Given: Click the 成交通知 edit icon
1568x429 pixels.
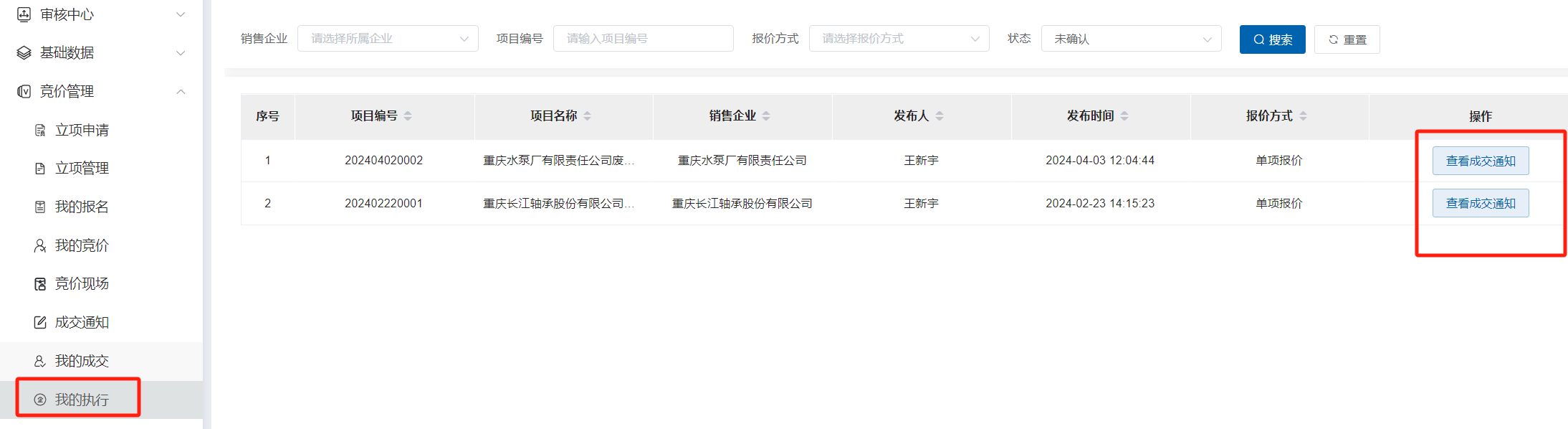Looking at the screenshot, I should coord(40,323).
